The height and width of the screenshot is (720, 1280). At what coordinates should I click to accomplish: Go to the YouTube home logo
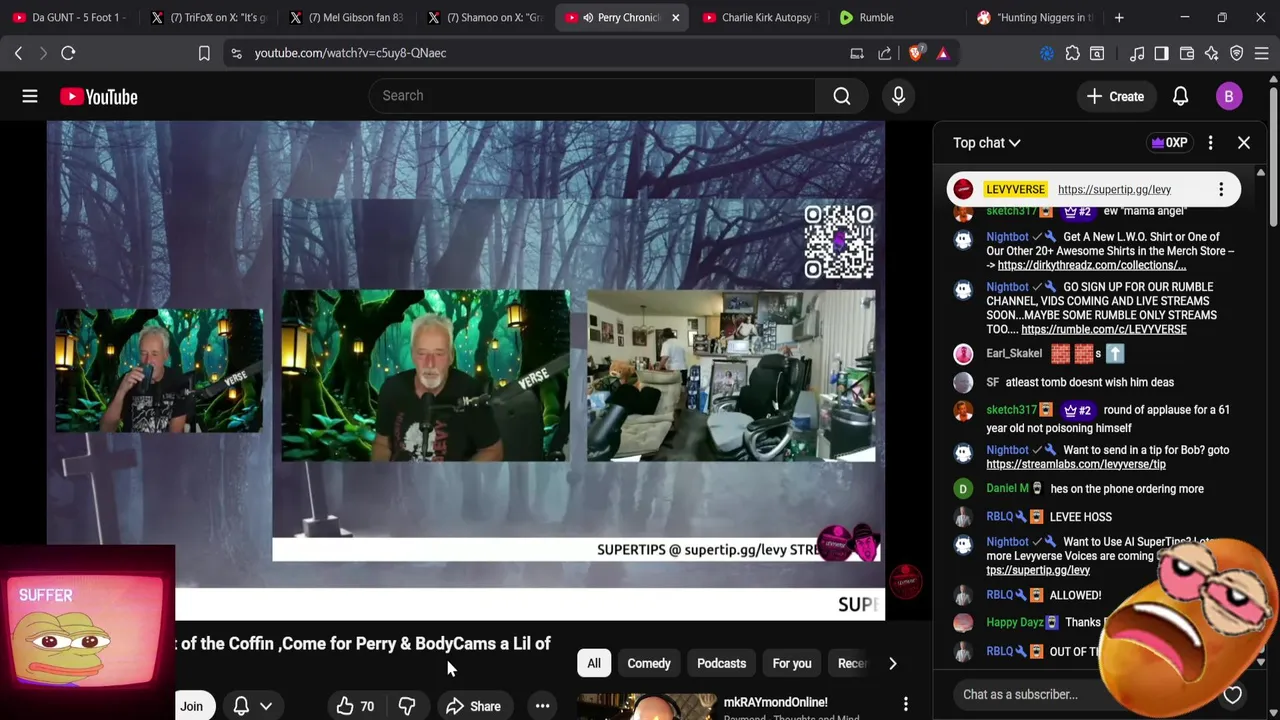point(98,96)
